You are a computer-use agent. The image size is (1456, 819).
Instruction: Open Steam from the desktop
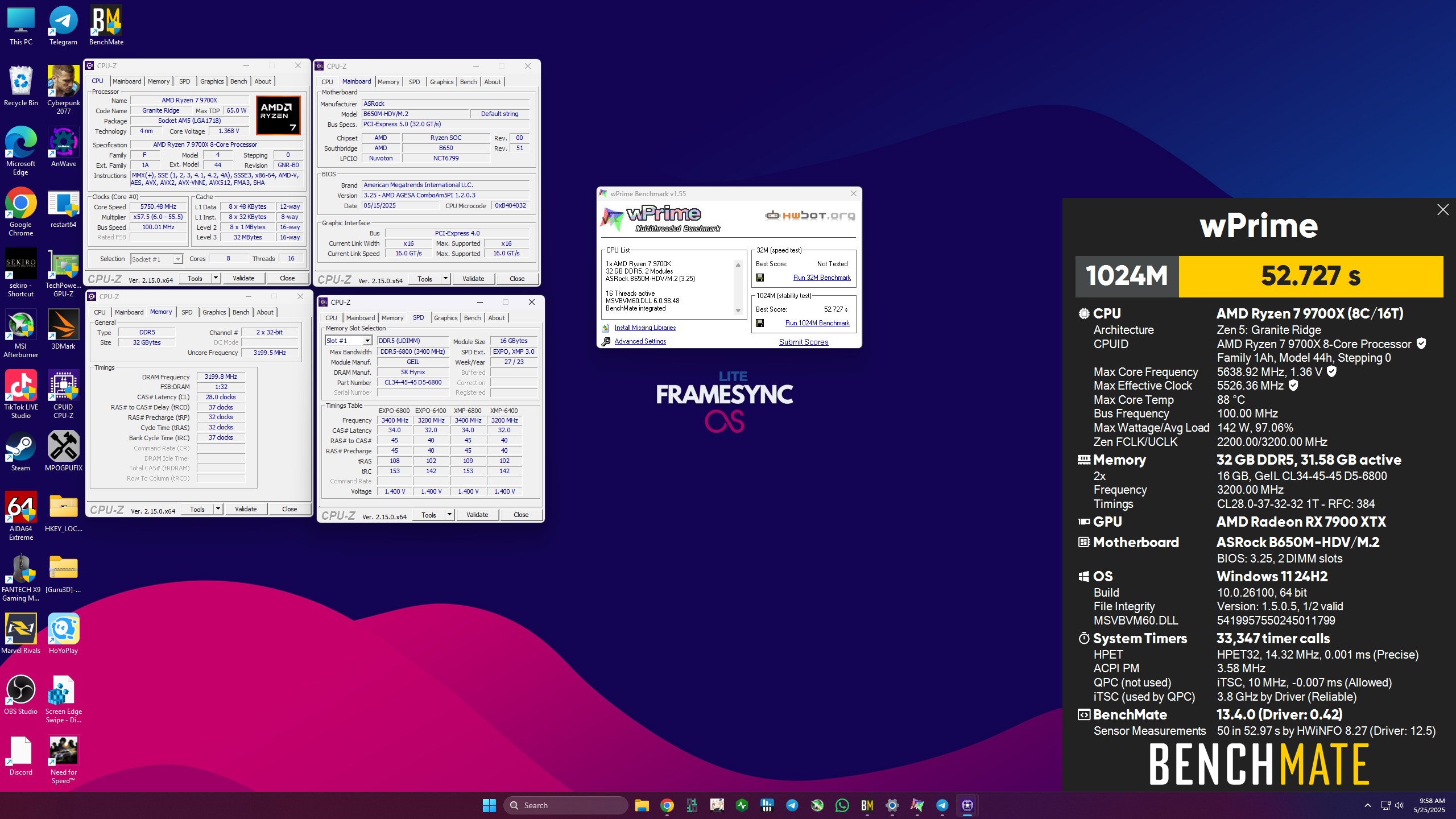21,451
